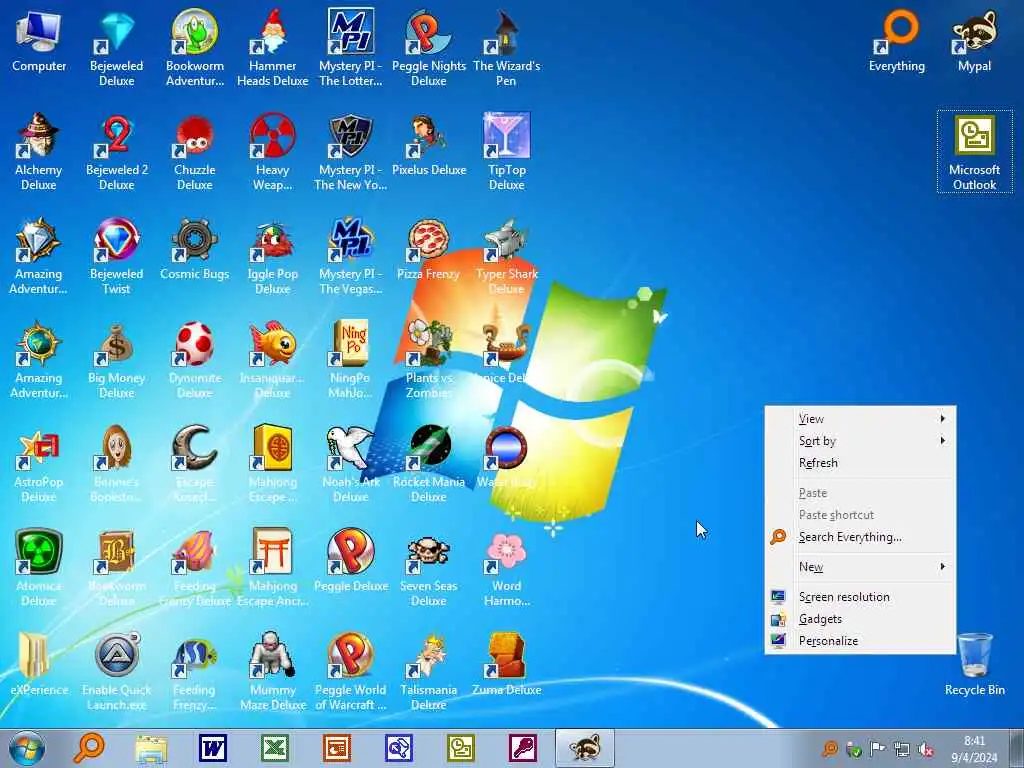The image size is (1024, 768).
Task: Click Everything icon in system tray
Action: point(830,749)
